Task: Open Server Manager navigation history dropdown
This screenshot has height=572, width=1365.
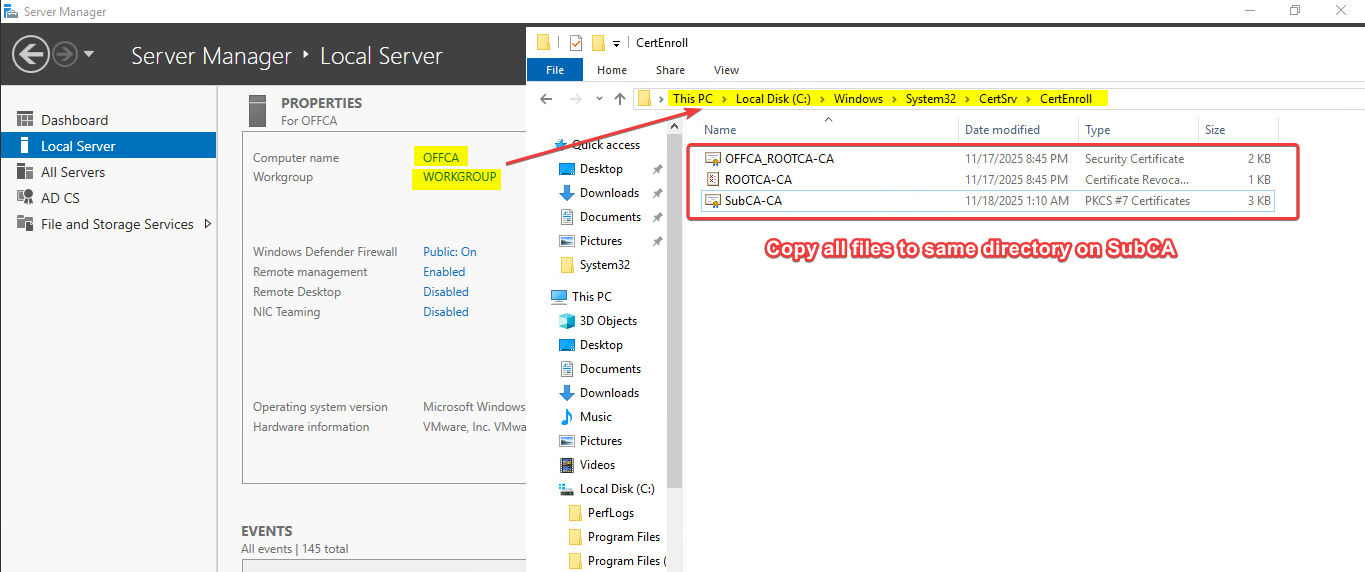Action: (89, 54)
